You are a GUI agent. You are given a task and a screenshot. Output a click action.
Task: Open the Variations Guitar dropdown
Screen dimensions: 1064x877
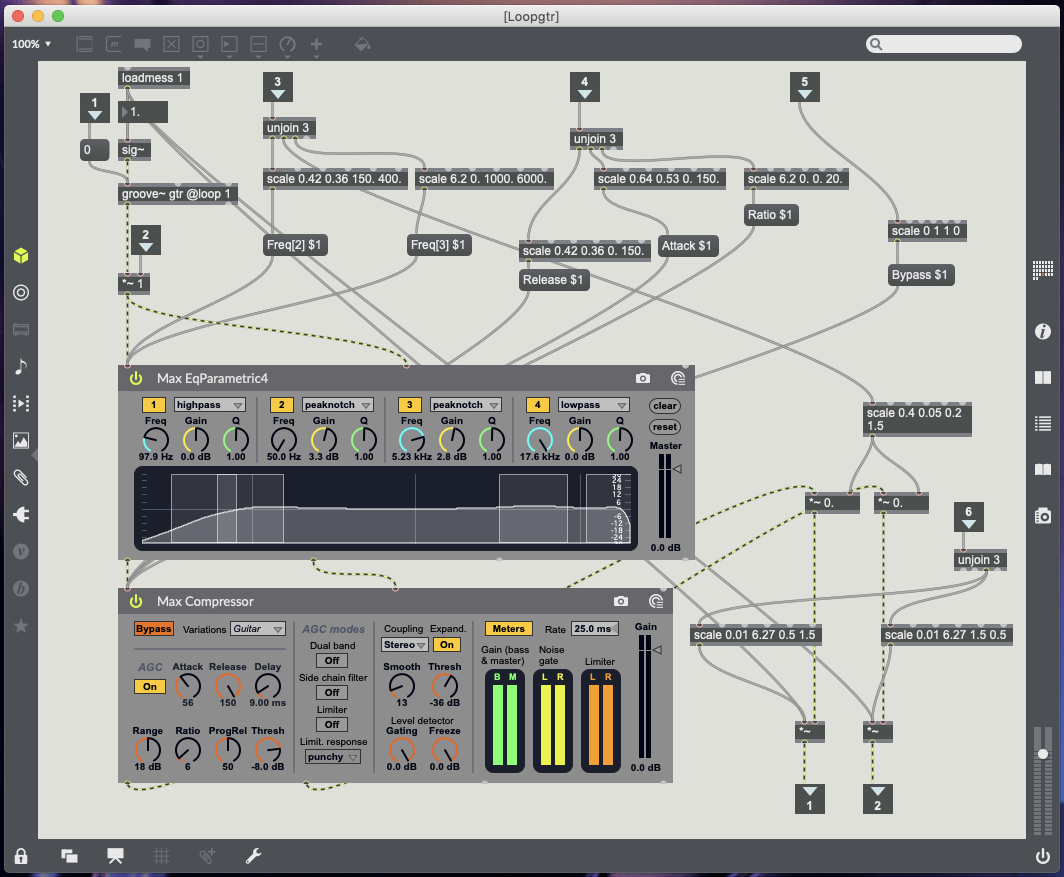[x=258, y=629]
